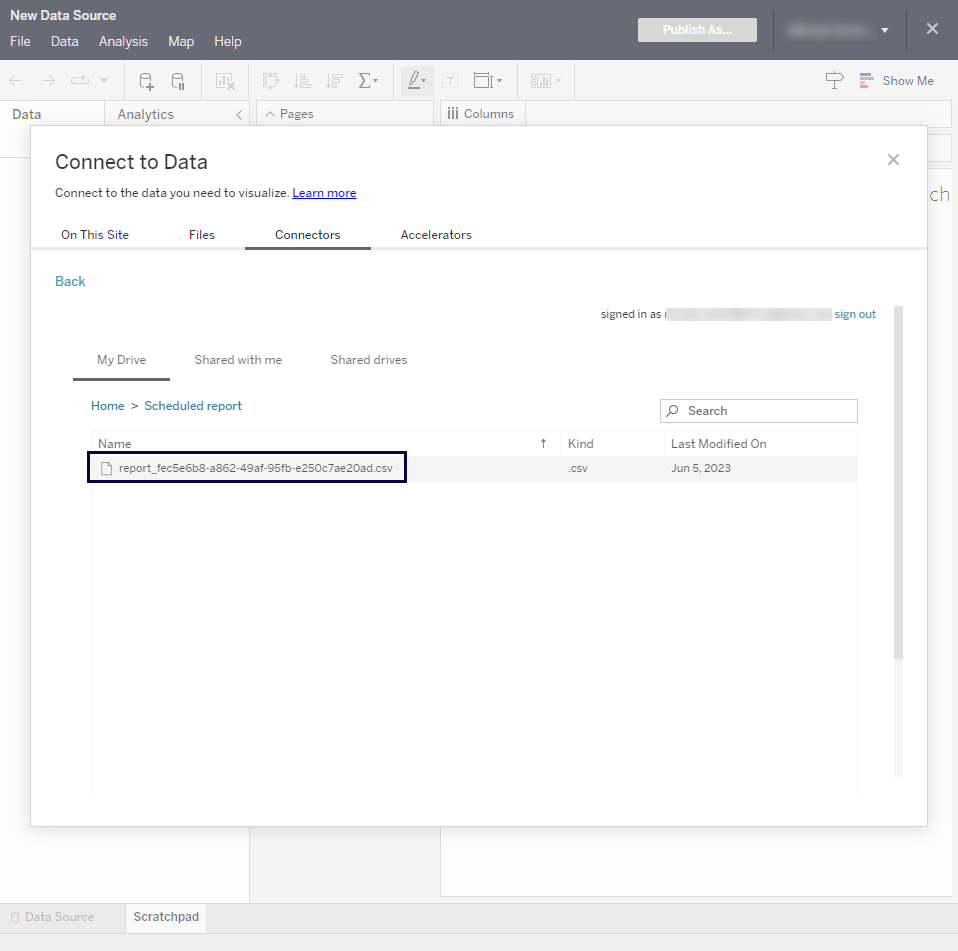Select the Highlight pen tool icon
The height and width of the screenshot is (951, 958).
[x=416, y=81]
